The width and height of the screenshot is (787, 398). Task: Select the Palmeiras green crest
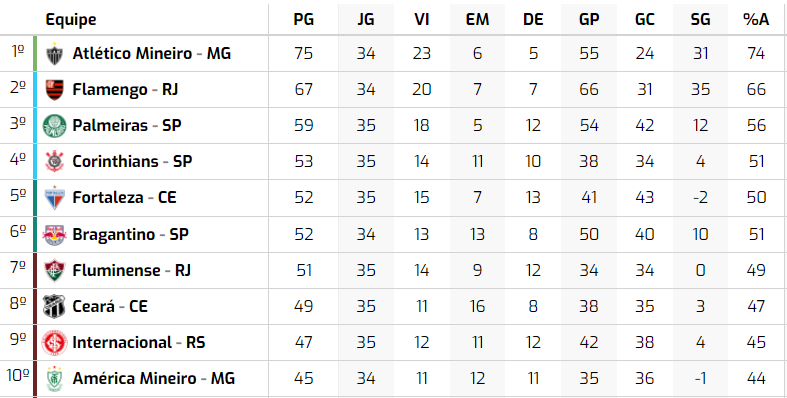(x=54, y=126)
